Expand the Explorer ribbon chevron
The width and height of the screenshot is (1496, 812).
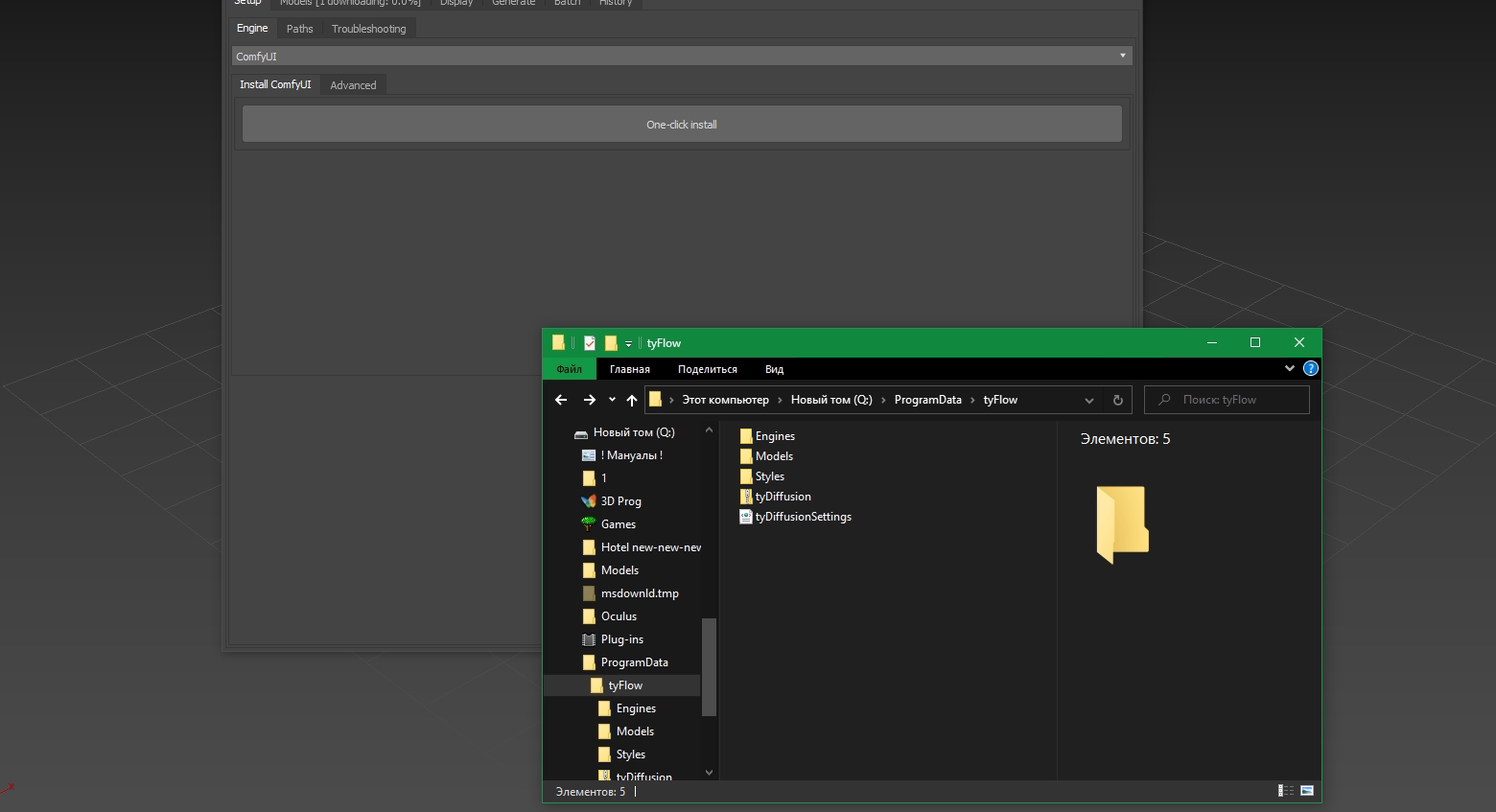click(1289, 368)
